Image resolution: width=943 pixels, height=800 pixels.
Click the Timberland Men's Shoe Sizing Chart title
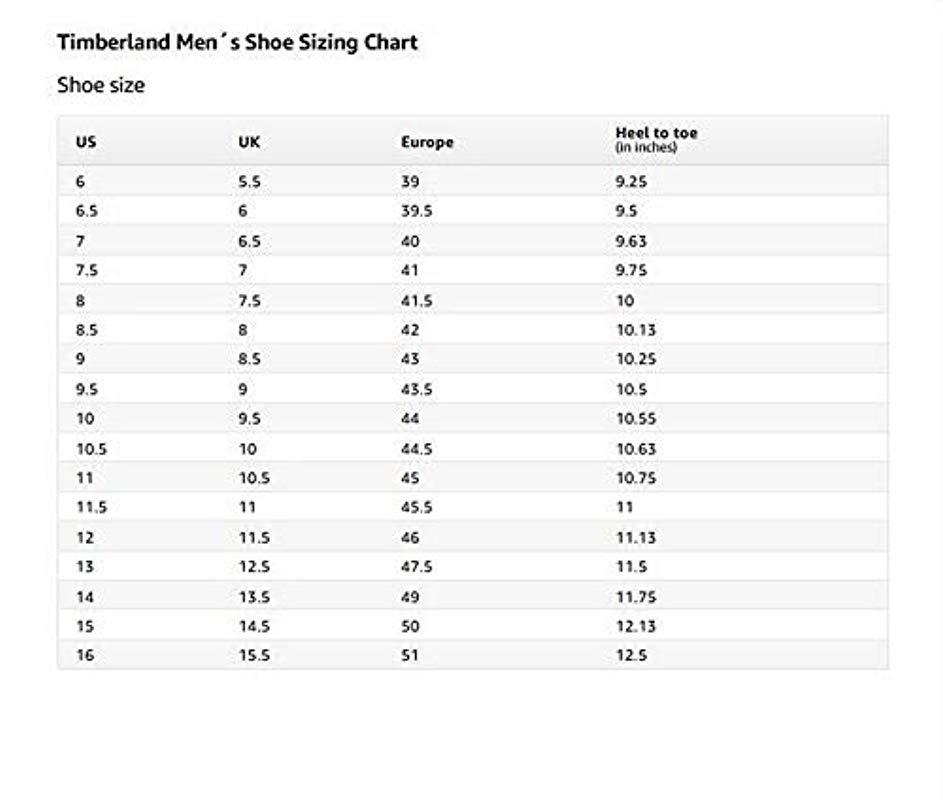coord(237,42)
